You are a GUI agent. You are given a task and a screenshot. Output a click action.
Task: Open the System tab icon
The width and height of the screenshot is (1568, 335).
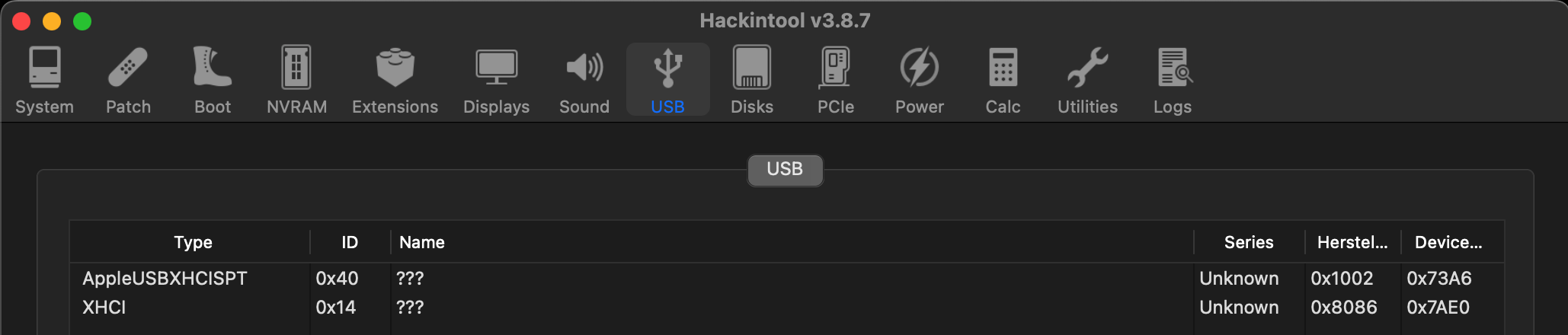[x=44, y=68]
